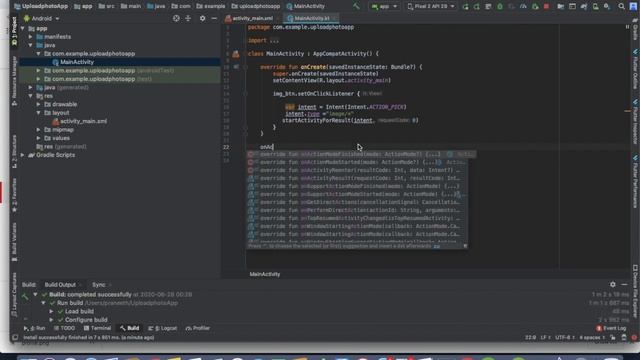Select the Build Output tab
The image size is (640, 360).
tap(60, 284)
